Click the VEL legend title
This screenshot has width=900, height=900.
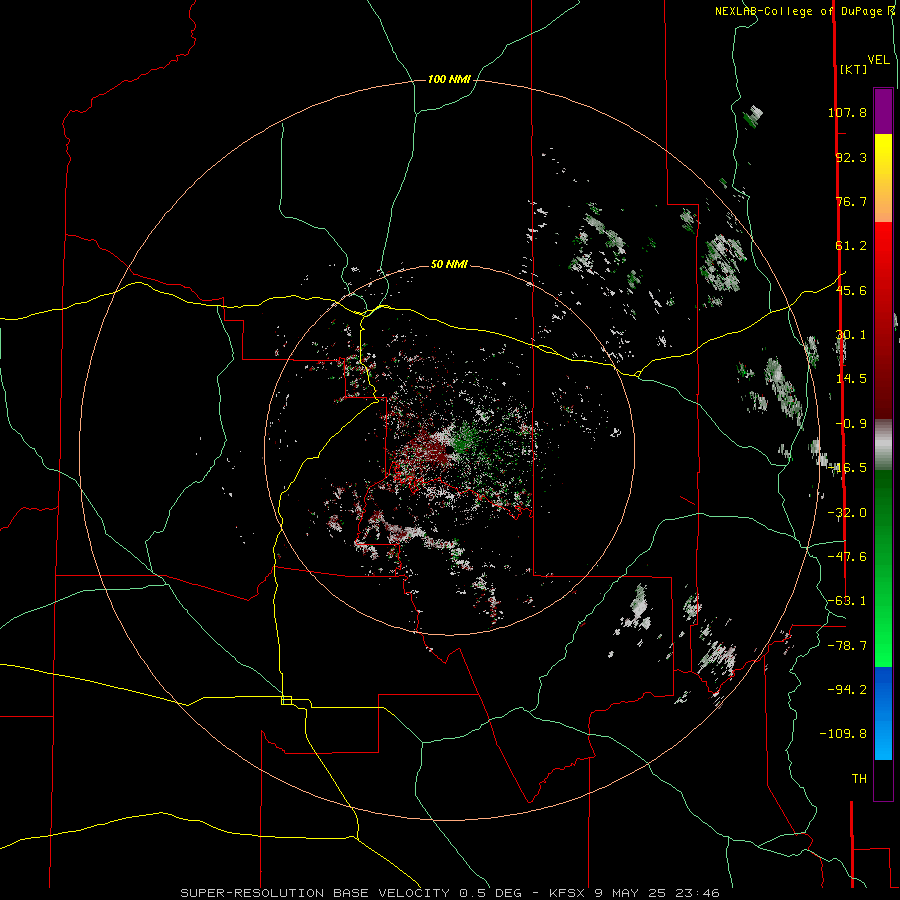(878, 60)
